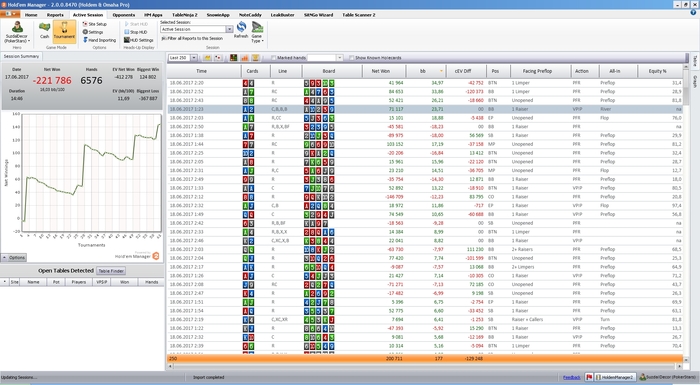Sort by the Equity % column header
This screenshot has width=700, height=385.
click(x=659, y=71)
